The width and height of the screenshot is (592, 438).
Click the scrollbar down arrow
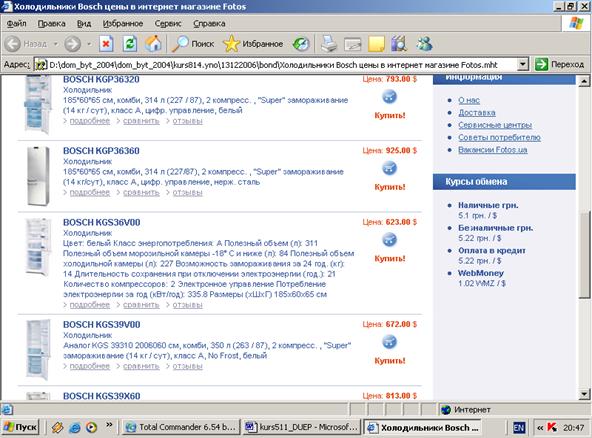[584, 395]
